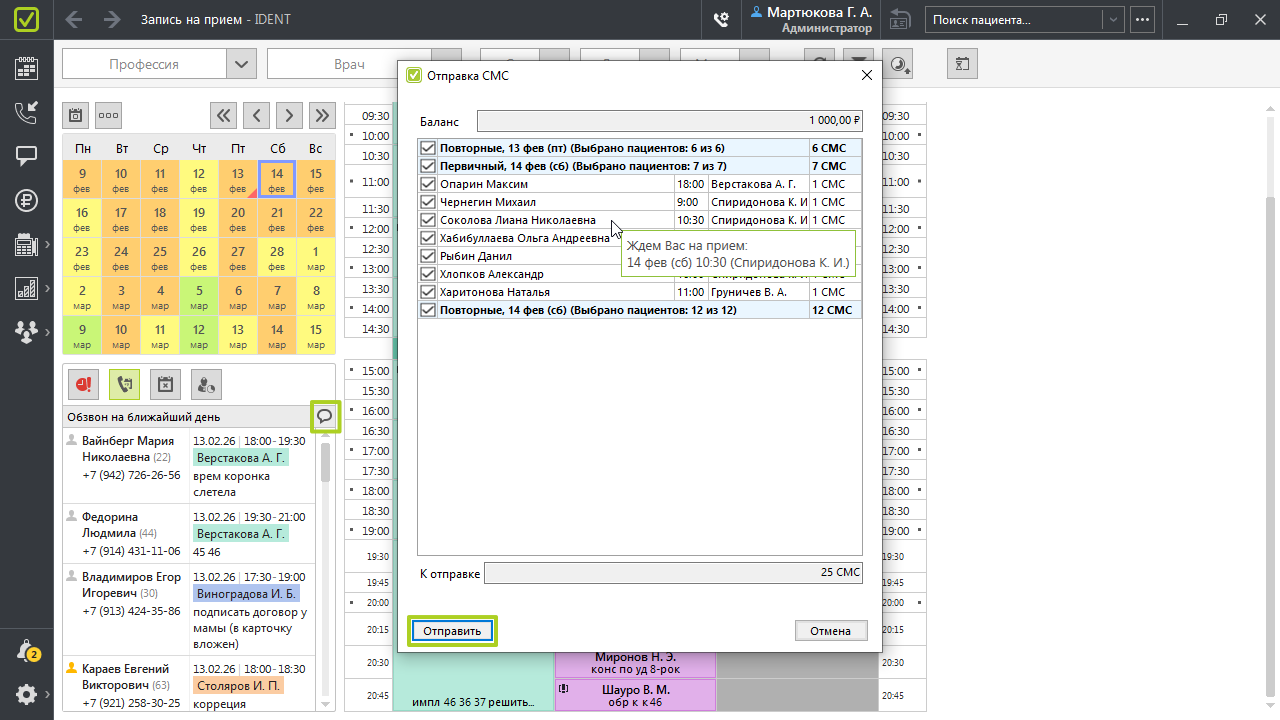Open the Профессия dropdown arrow
The image size is (1280, 720).
(240, 64)
